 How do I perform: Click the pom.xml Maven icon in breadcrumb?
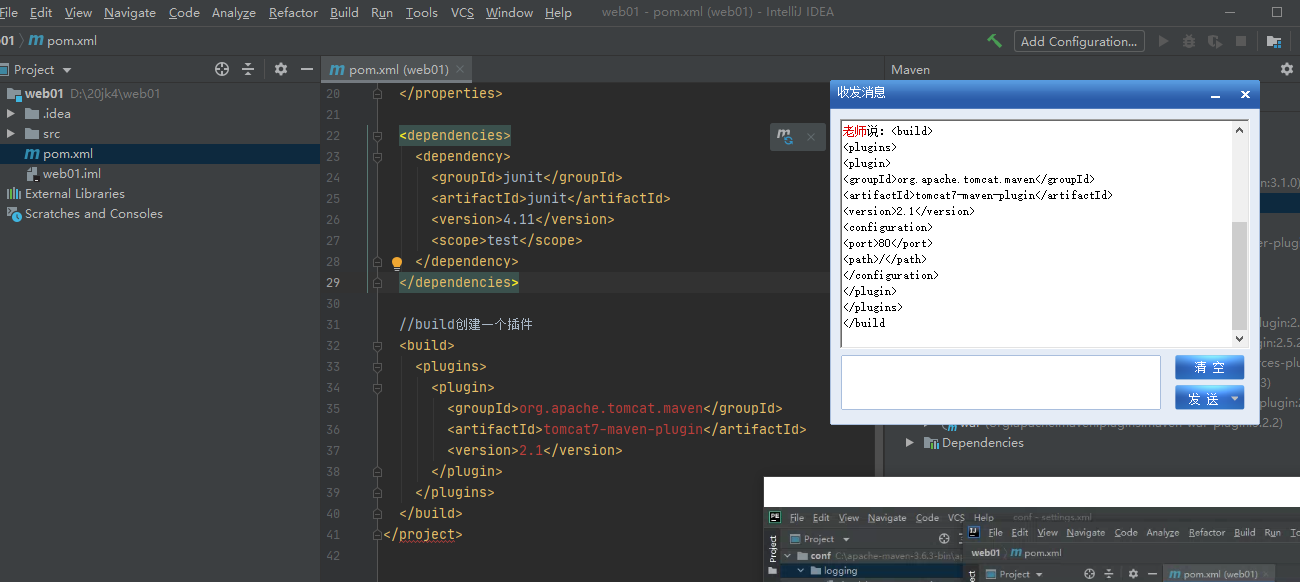(x=36, y=41)
